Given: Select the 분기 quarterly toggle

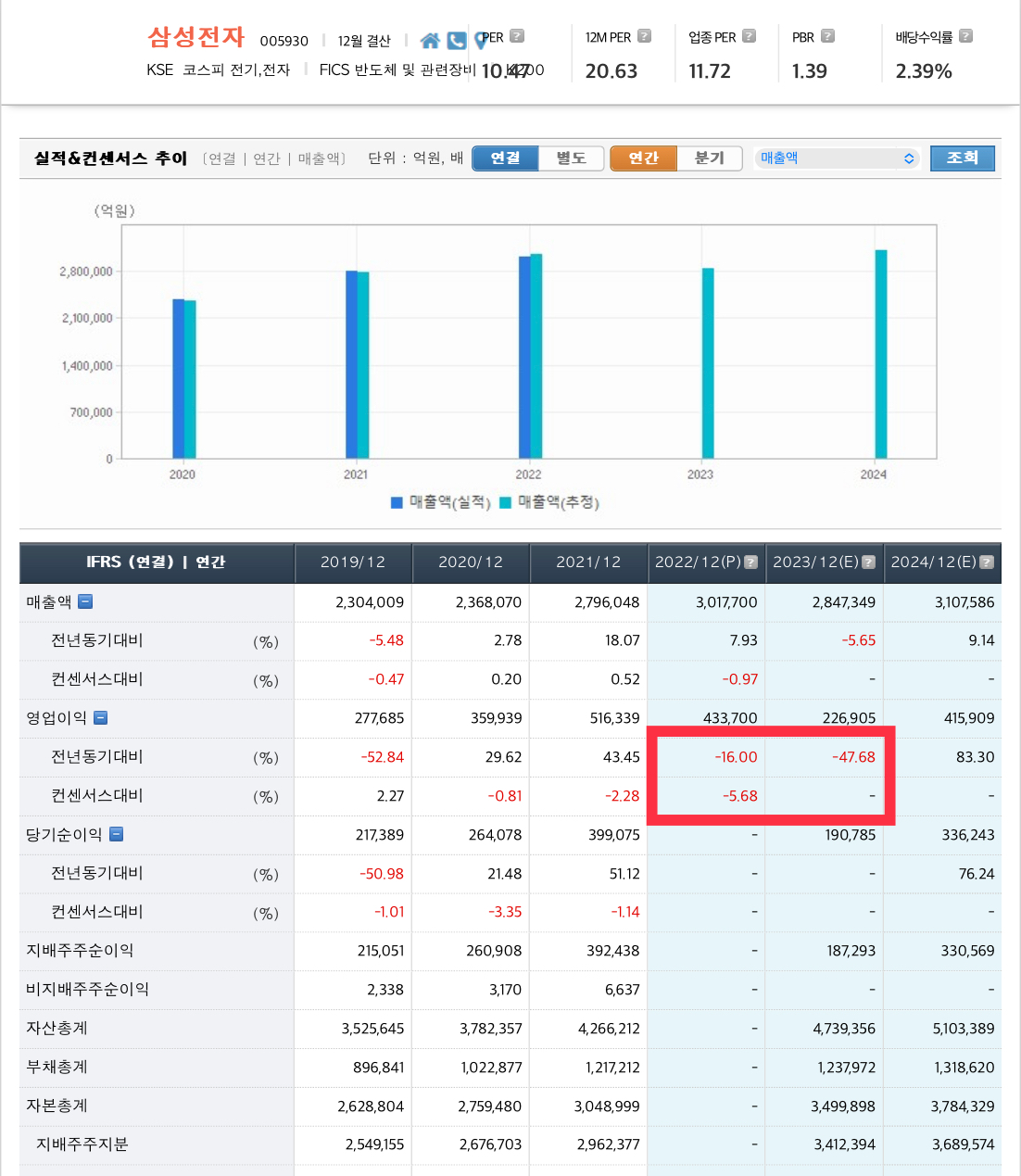Looking at the screenshot, I should tap(710, 158).
